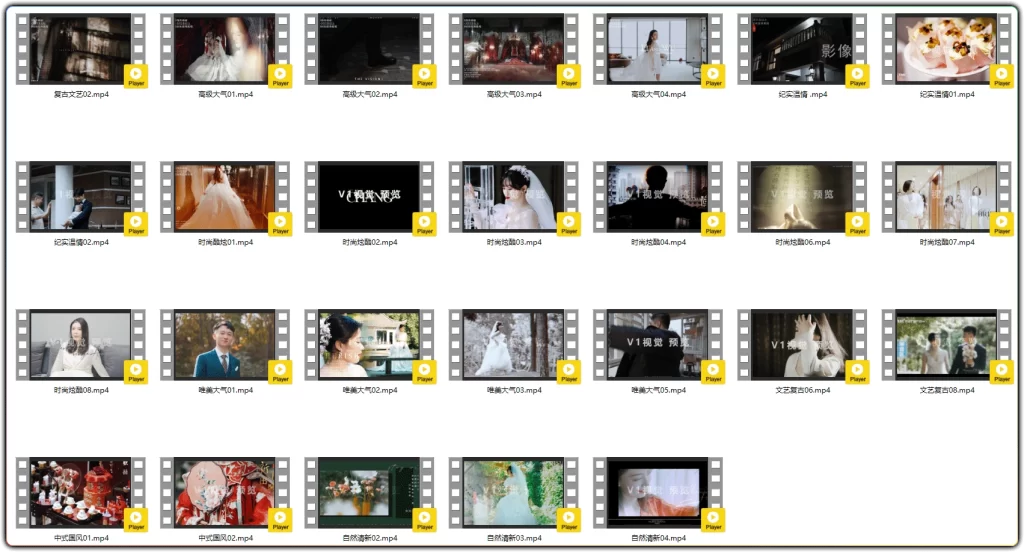
Task: Select the 纪实温情02.mp4 video thumbnail
Action: [x=80, y=197]
